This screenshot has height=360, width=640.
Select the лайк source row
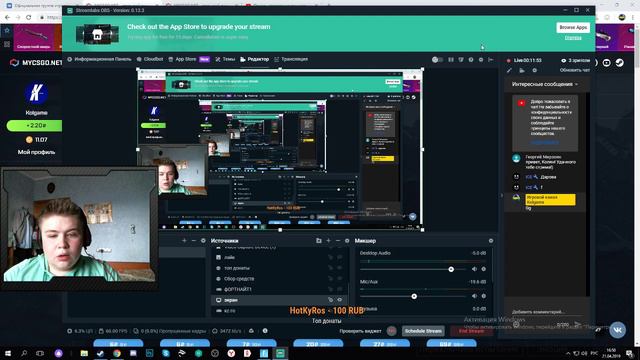pos(280,258)
